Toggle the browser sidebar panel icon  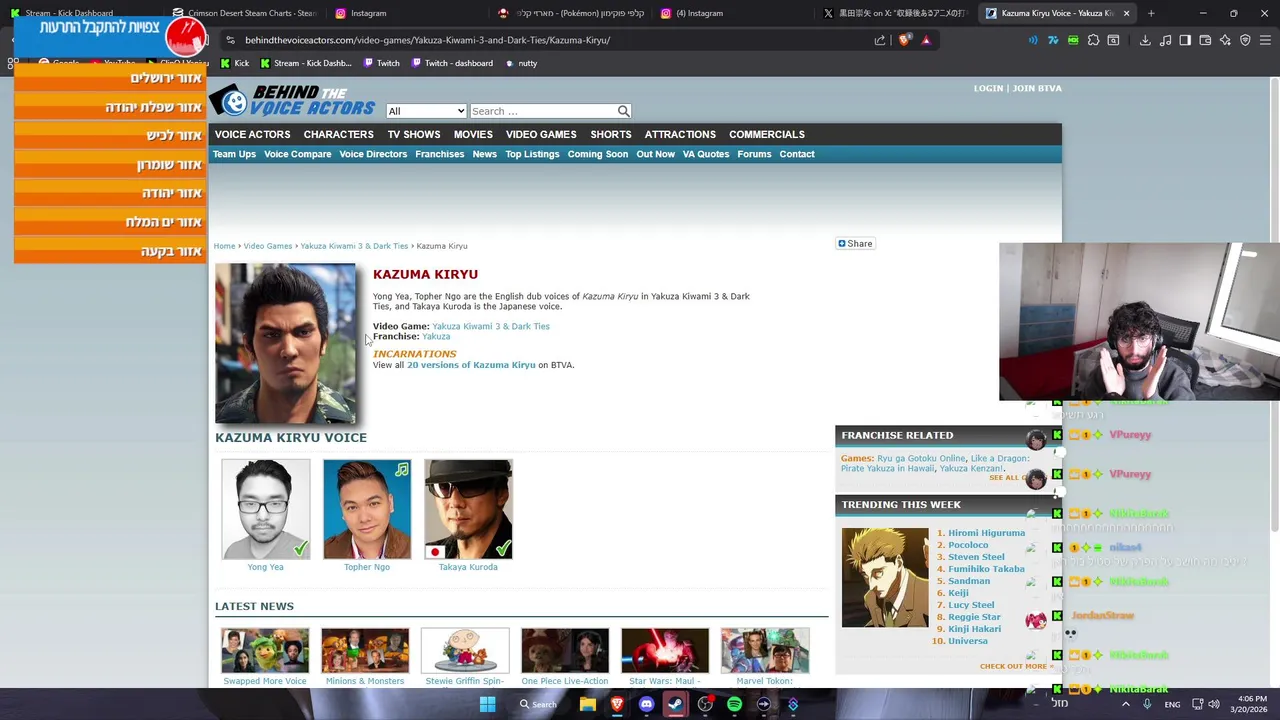click(x=1185, y=40)
